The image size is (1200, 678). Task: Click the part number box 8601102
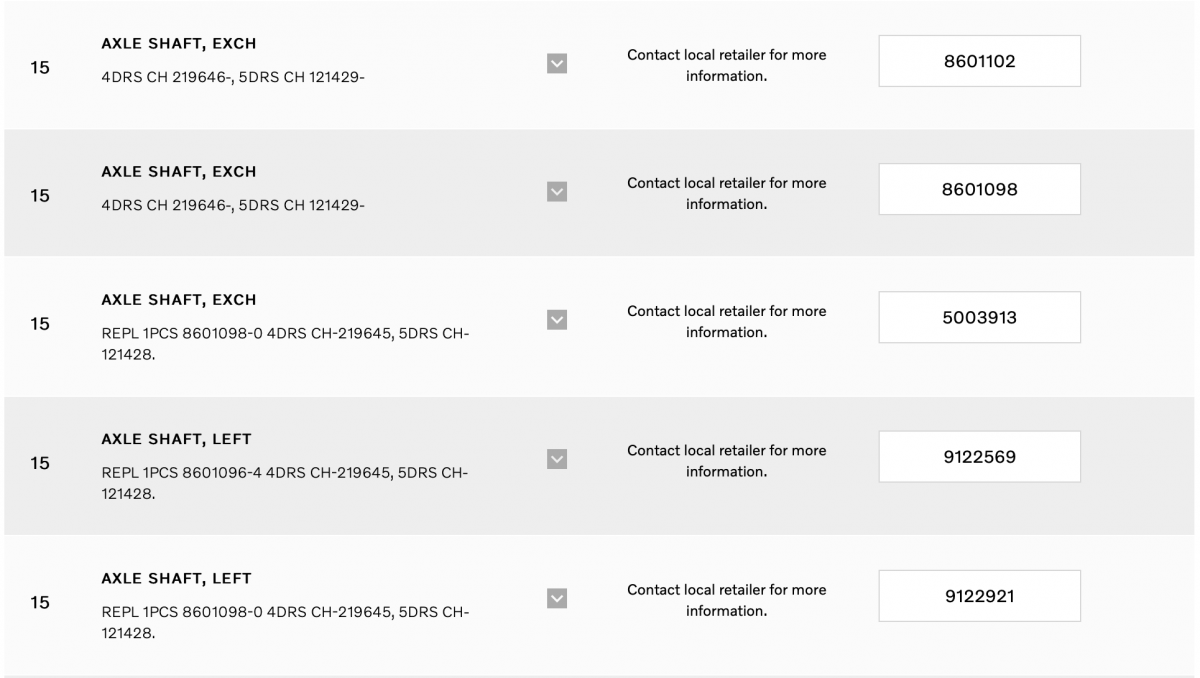(x=979, y=61)
